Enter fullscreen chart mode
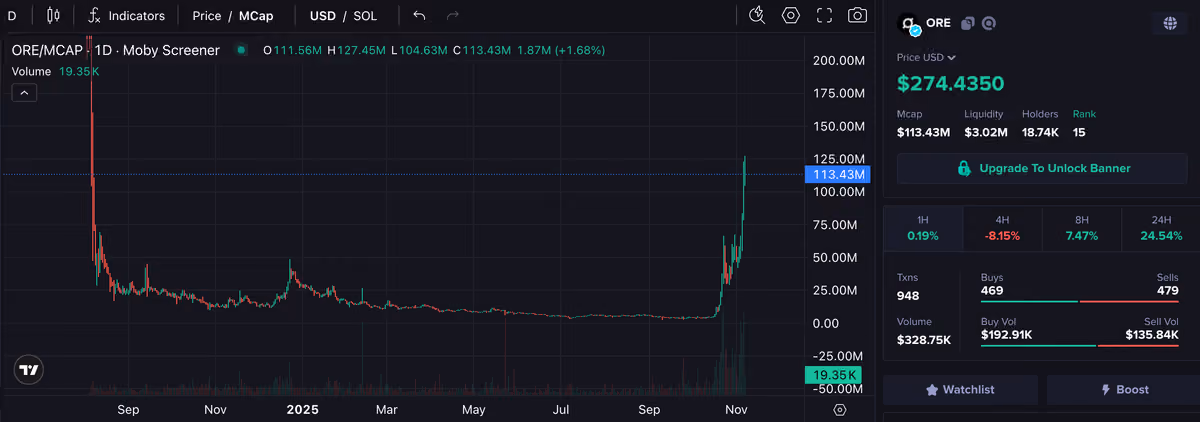 [825, 15]
